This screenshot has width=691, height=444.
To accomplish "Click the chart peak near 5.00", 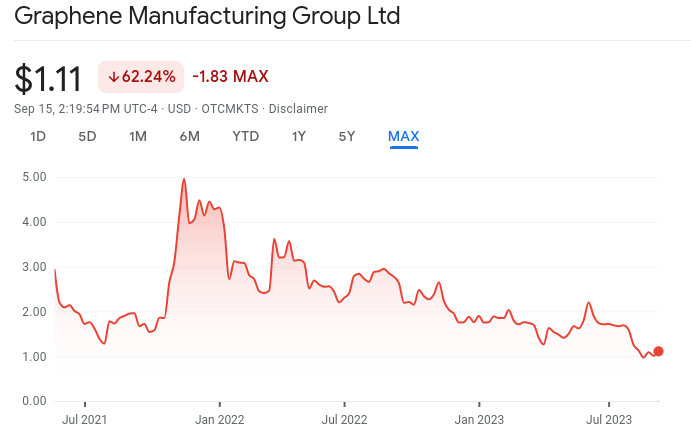I will 184,179.
